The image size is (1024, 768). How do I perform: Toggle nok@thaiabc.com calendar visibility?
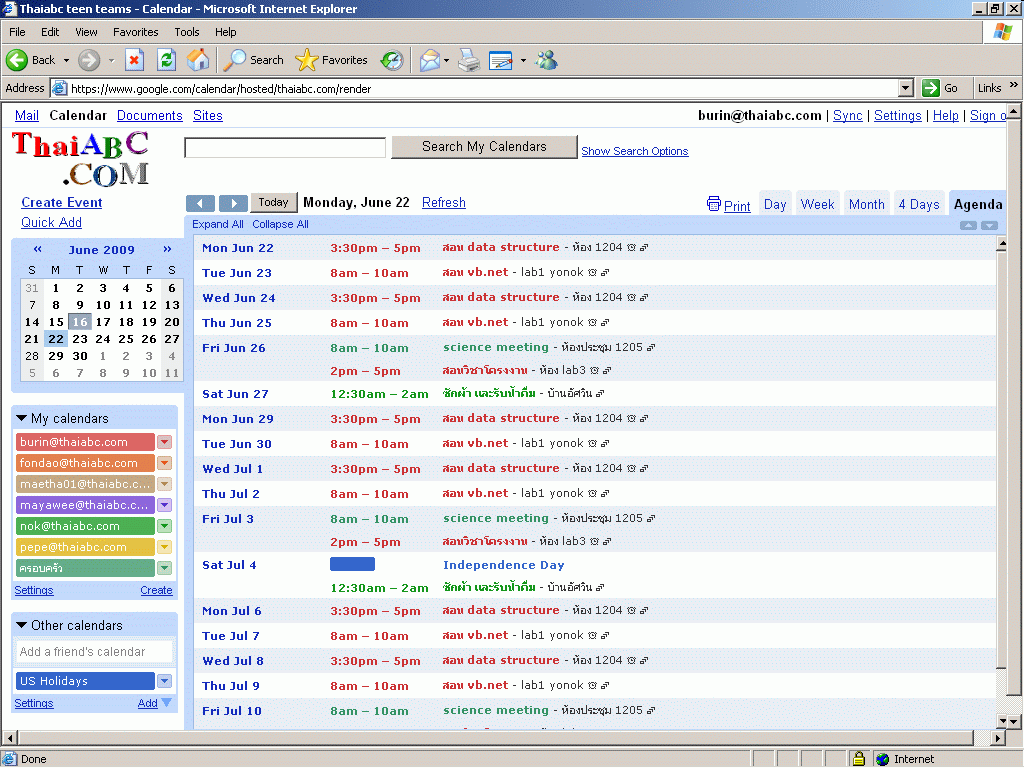[x=85, y=526]
